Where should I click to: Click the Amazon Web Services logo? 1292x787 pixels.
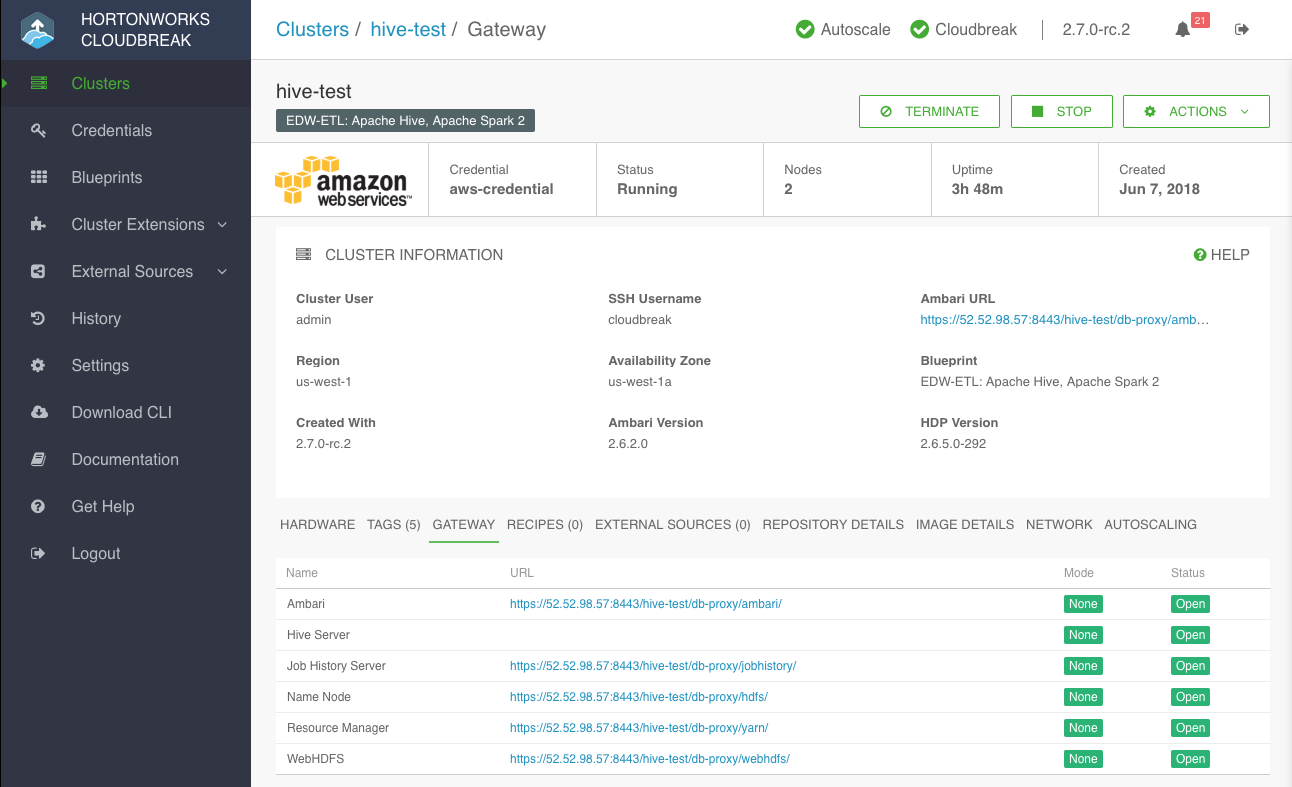tap(341, 180)
